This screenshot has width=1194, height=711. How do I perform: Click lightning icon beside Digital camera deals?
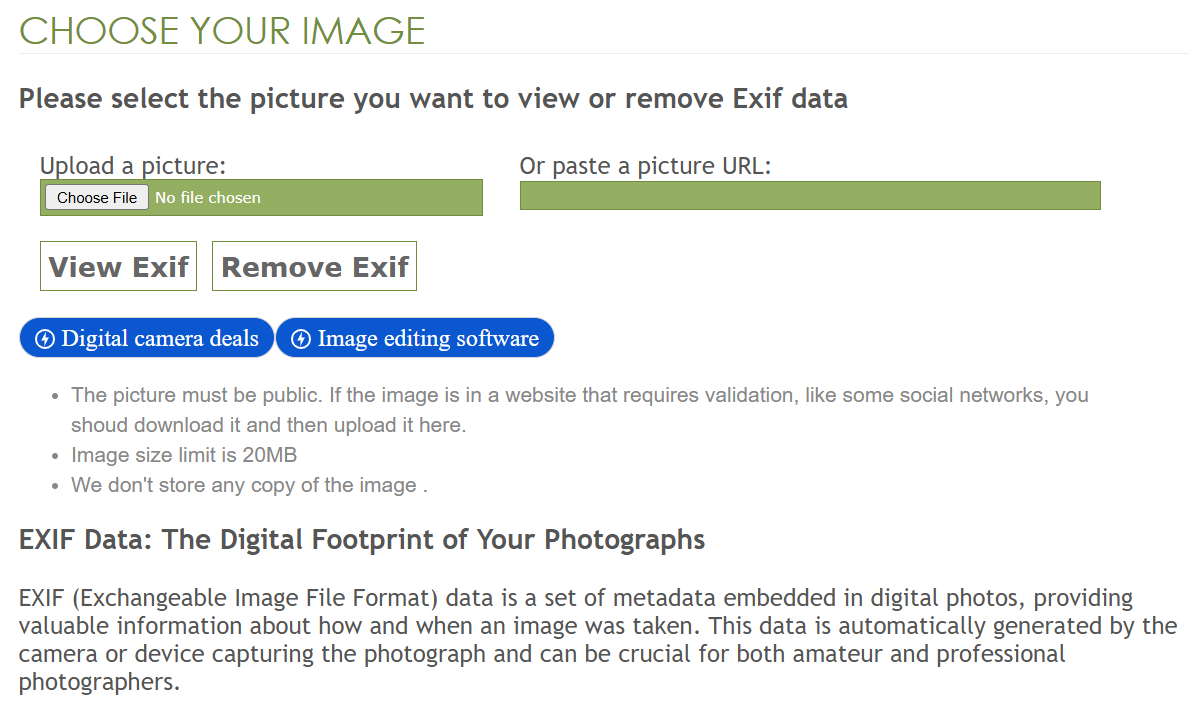click(44, 339)
